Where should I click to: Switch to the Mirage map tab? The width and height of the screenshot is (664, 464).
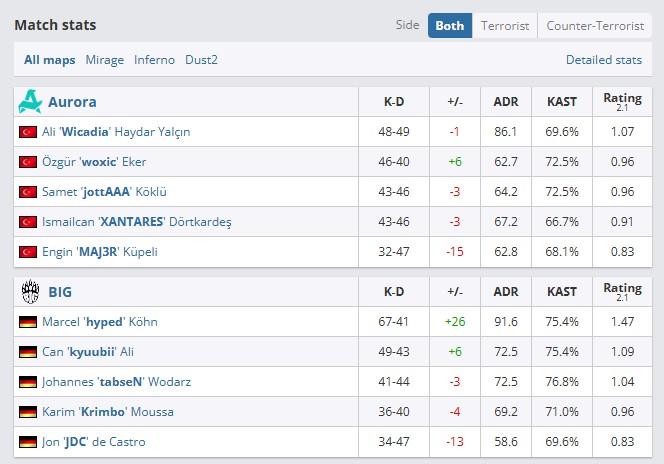(x=105, y=60)
